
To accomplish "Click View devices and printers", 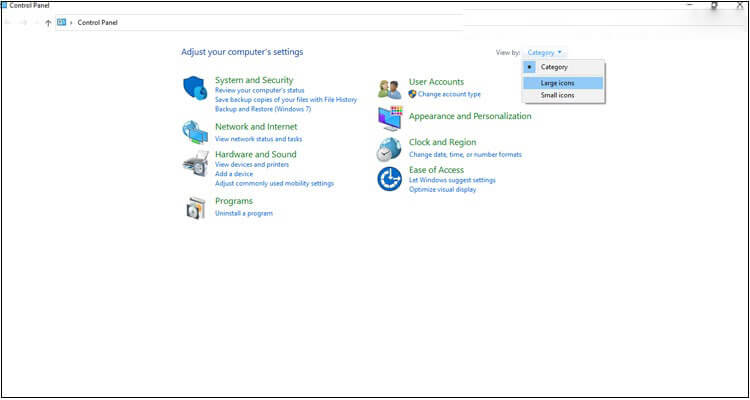I will tap(252, 165).
